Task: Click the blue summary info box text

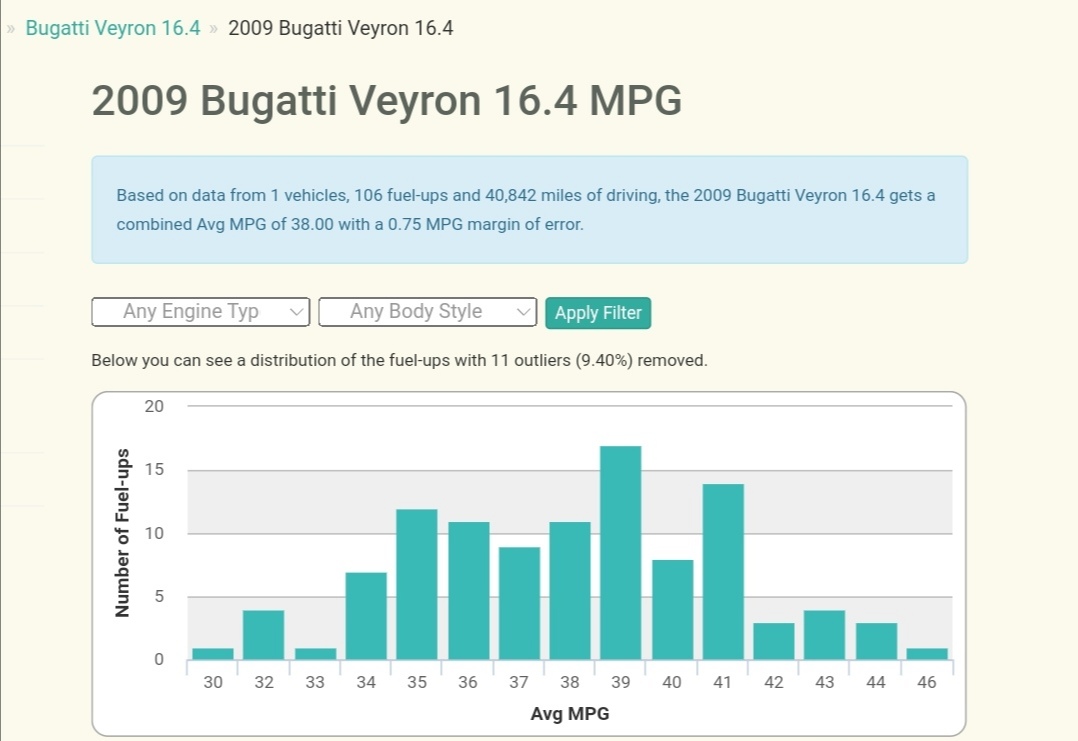Action: [526, 210]
